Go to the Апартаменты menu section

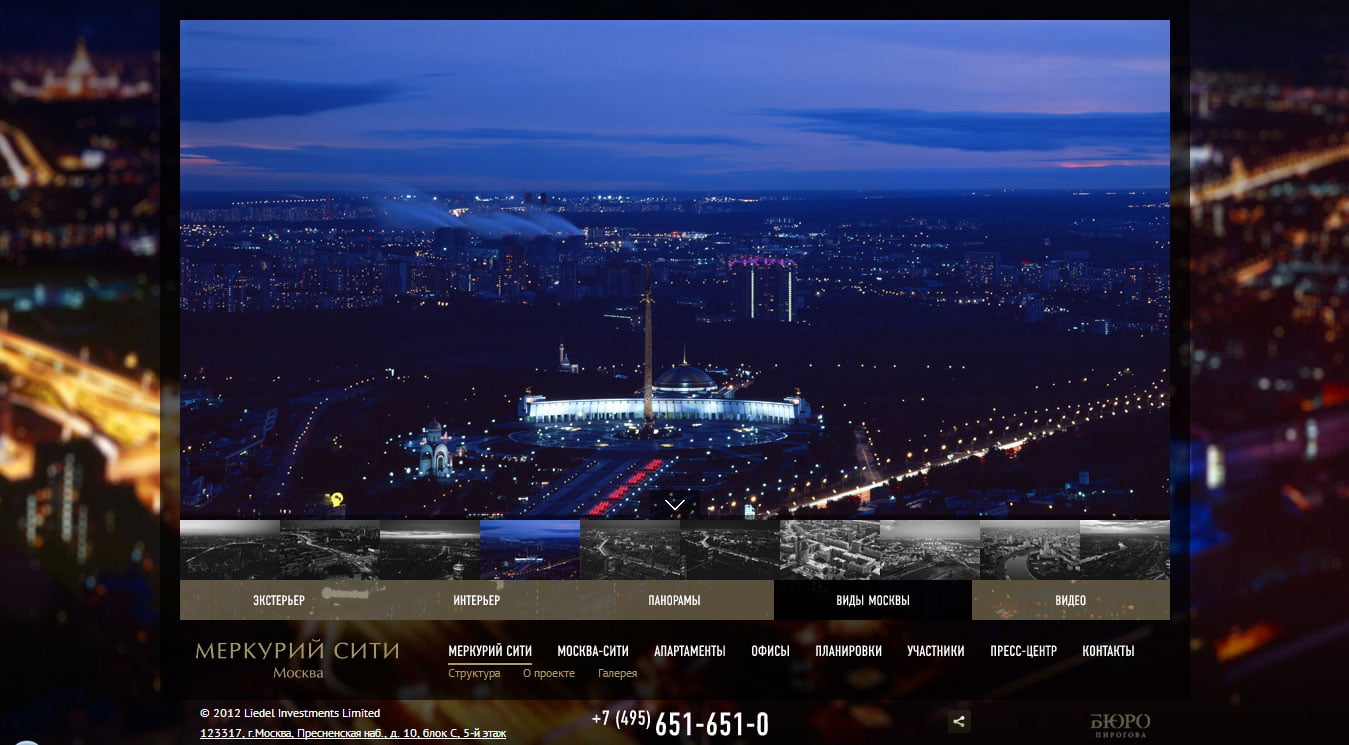point(690,651)
